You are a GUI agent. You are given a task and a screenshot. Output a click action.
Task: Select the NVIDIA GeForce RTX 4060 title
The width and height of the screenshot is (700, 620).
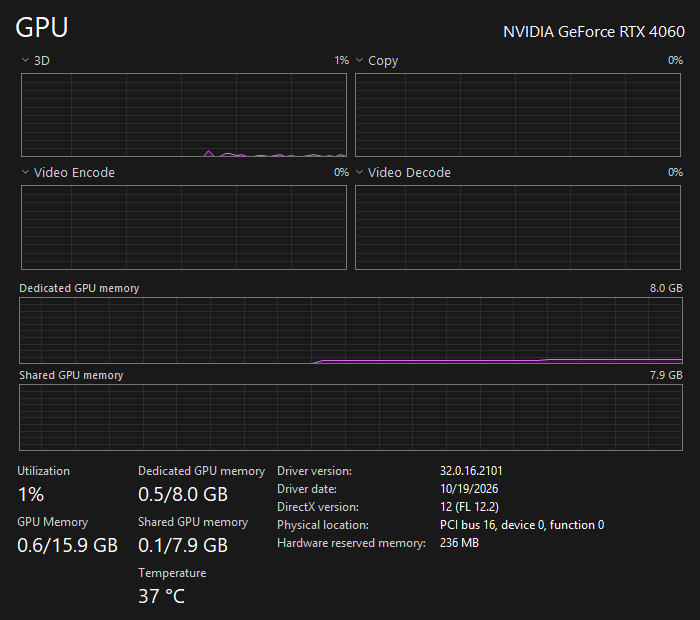(x=594, y=32)
